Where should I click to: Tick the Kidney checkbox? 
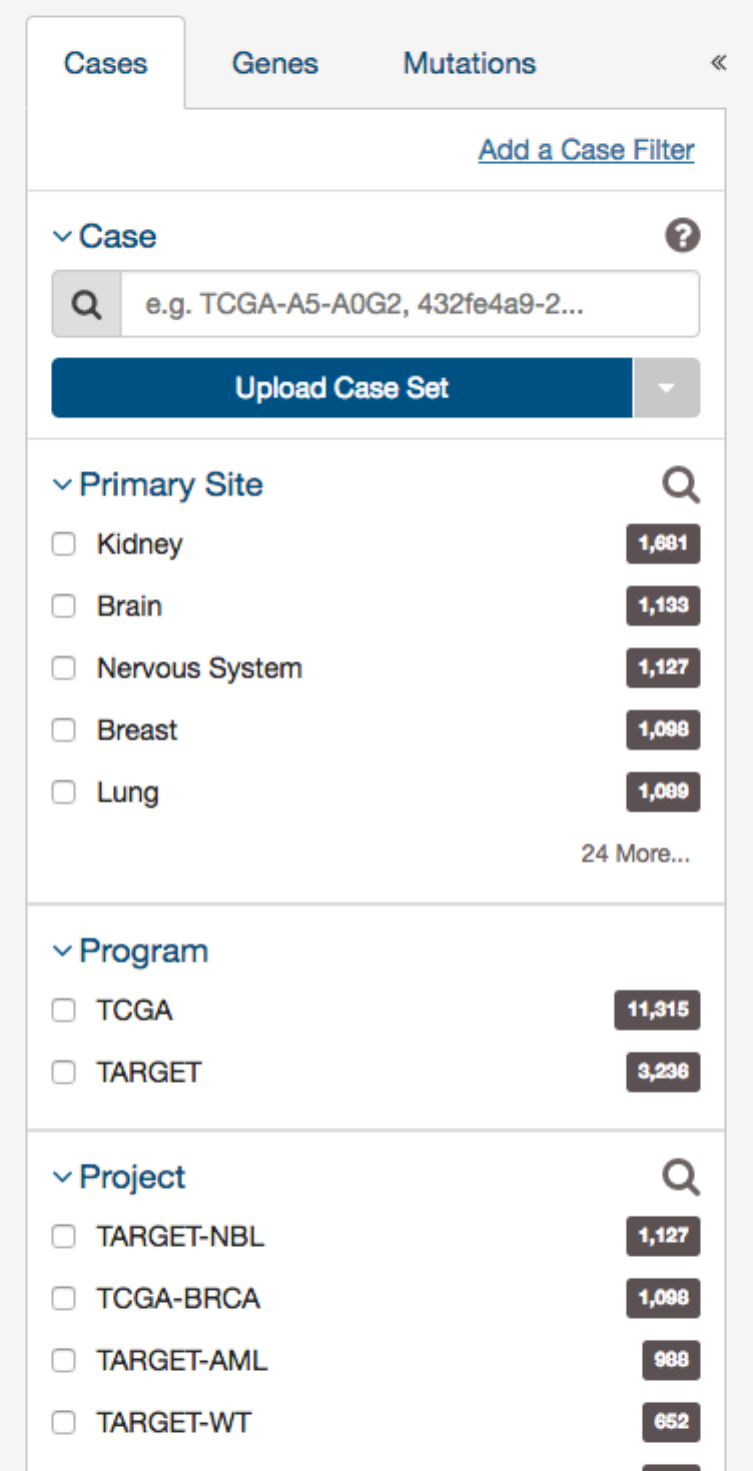[64, 545]
